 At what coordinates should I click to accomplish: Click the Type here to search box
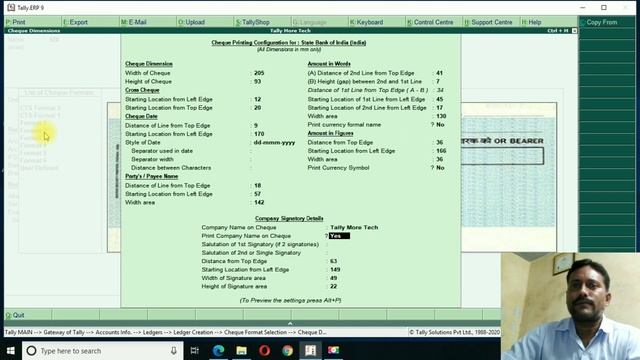102,351
